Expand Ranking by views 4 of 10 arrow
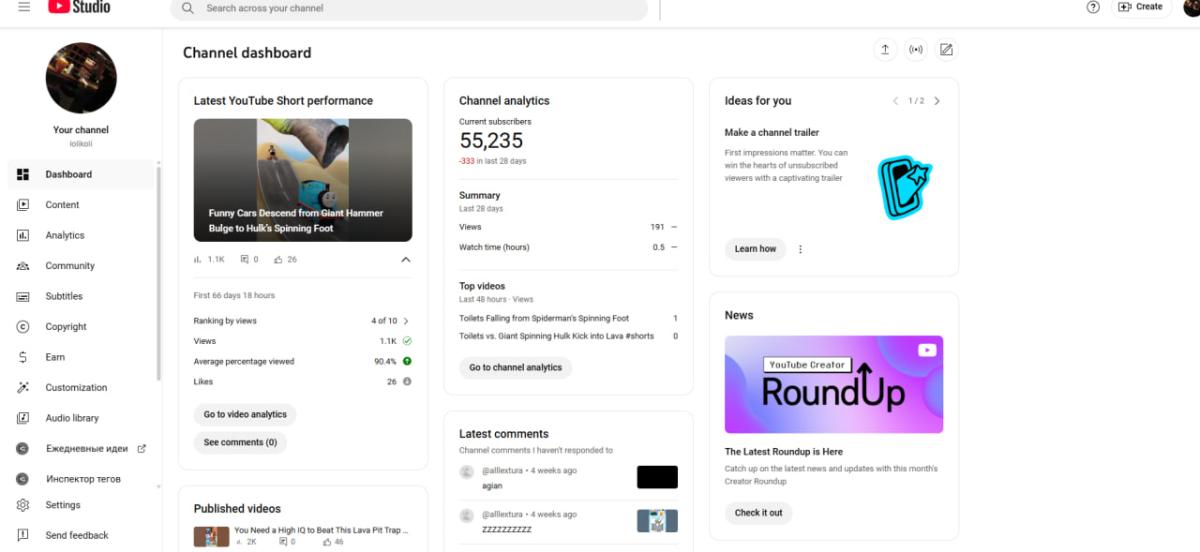 tap(406, 321)
